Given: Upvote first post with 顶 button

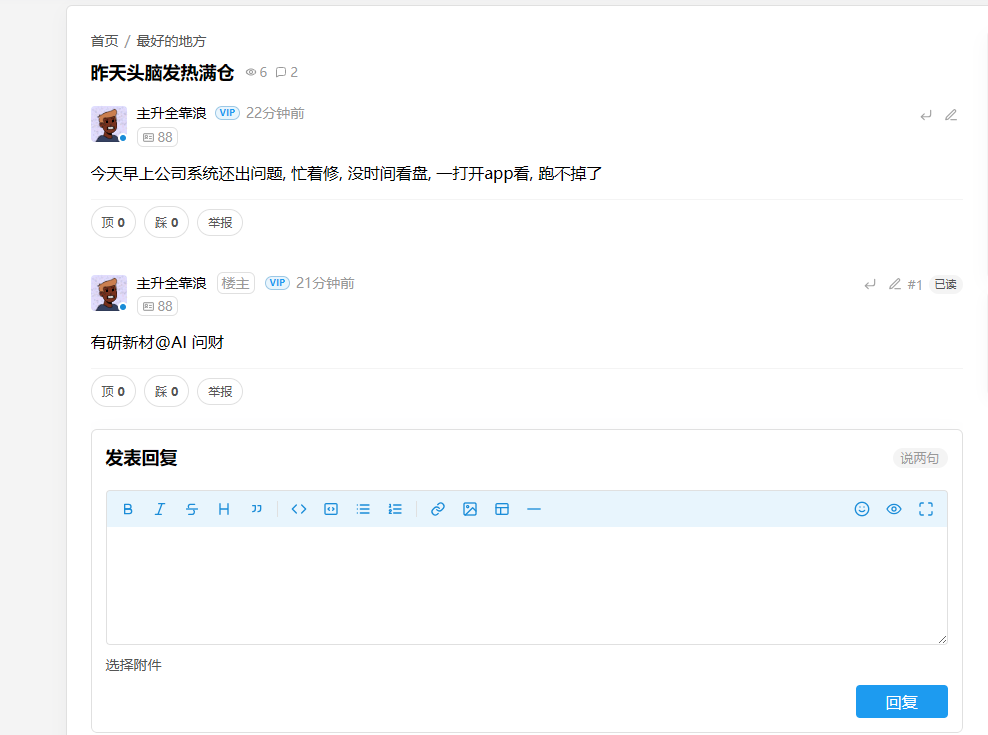Looking at the screenshot, I should (x=113, y=223).
